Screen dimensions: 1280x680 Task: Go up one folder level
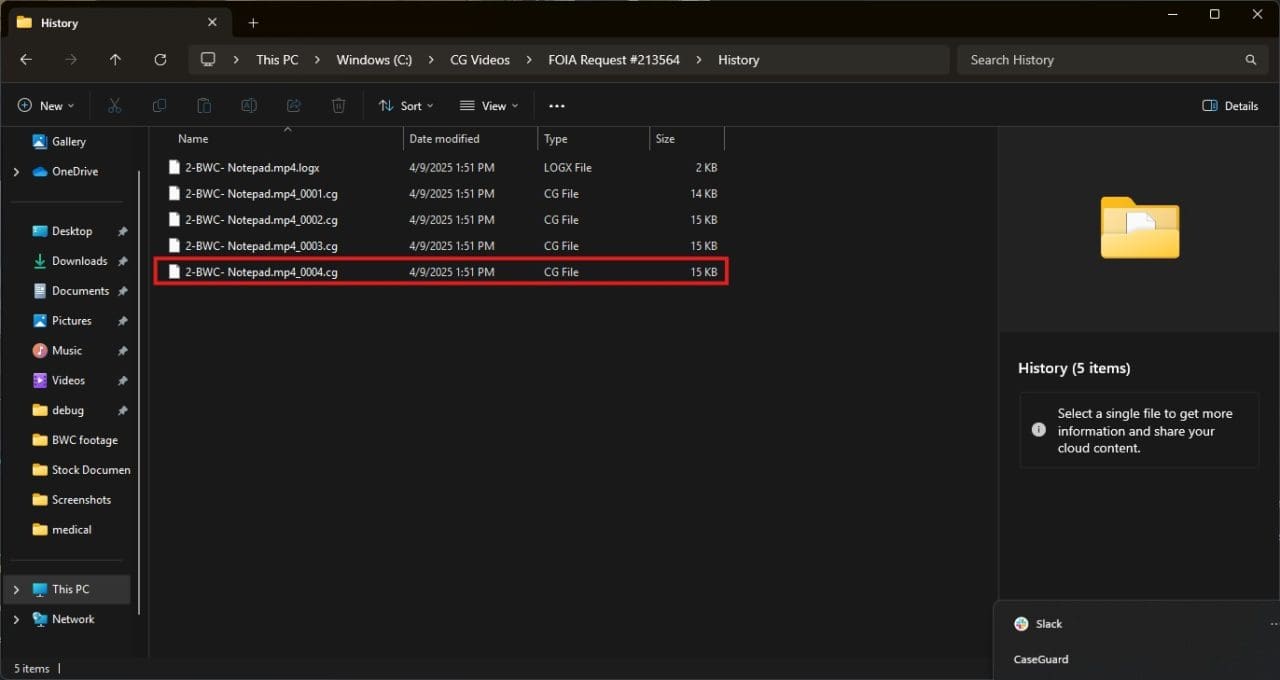pos(115,60)
